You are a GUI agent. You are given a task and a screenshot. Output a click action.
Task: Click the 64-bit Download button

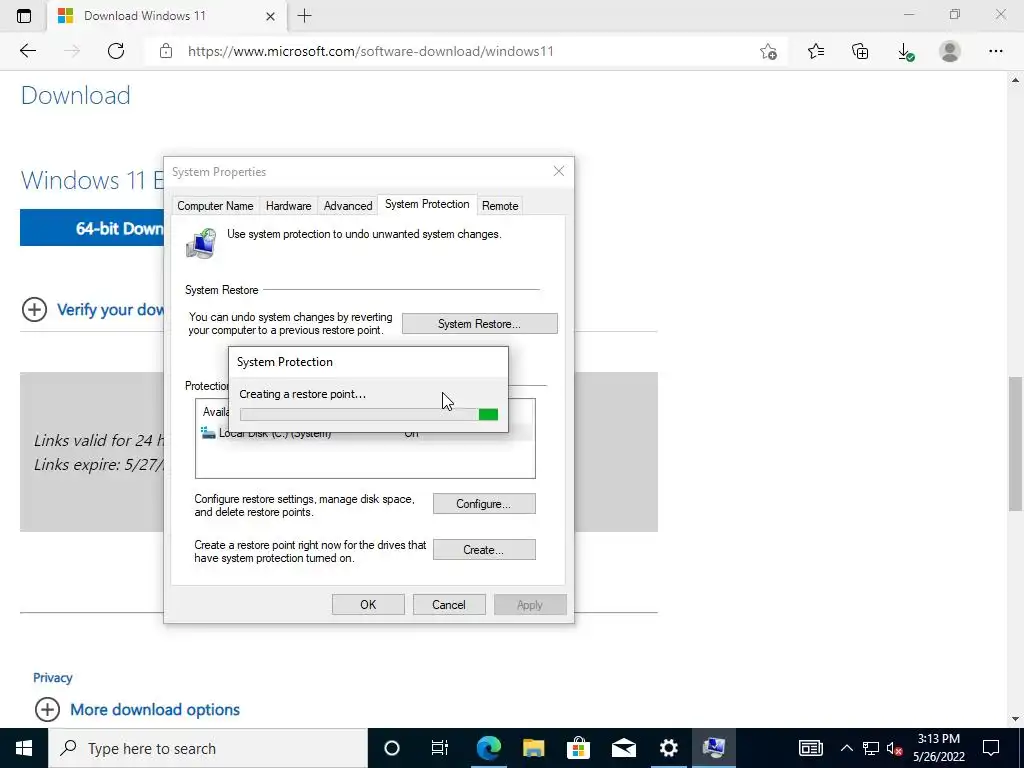92,228
